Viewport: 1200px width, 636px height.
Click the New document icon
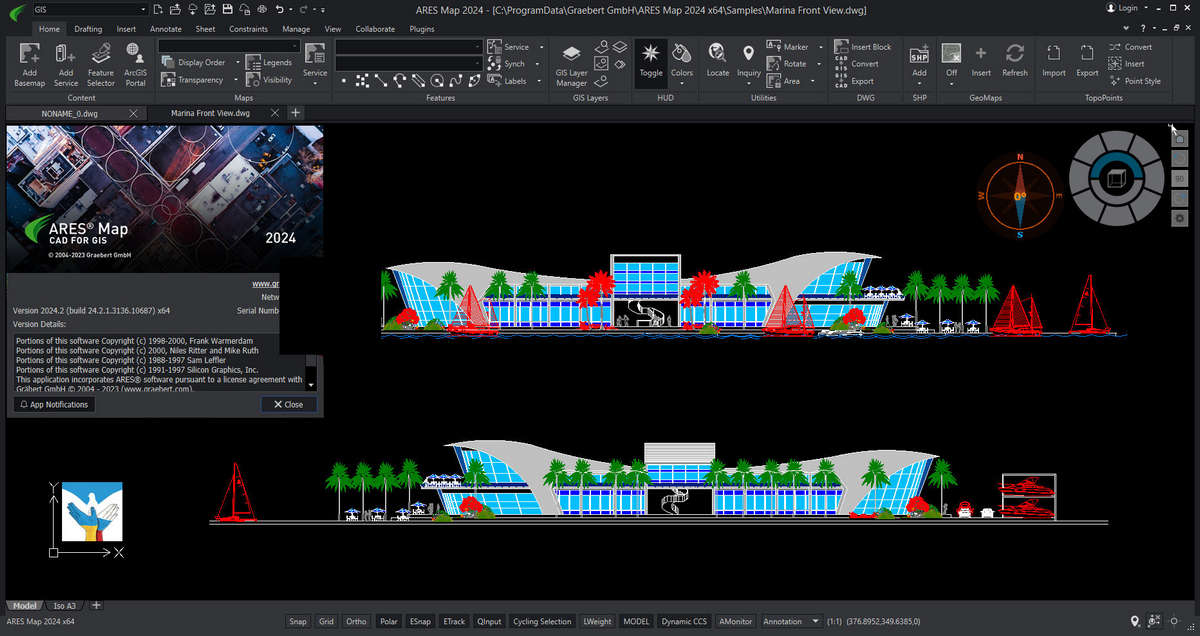[x=158, y=9]
